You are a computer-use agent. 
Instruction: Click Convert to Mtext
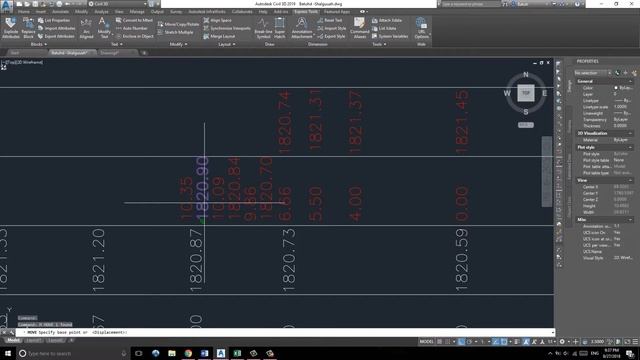coord(134,20)
